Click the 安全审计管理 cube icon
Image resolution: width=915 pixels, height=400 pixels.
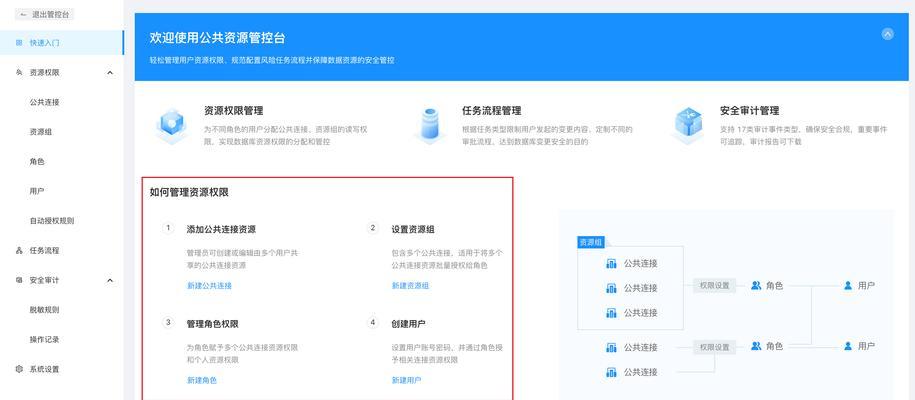point(688,126)
